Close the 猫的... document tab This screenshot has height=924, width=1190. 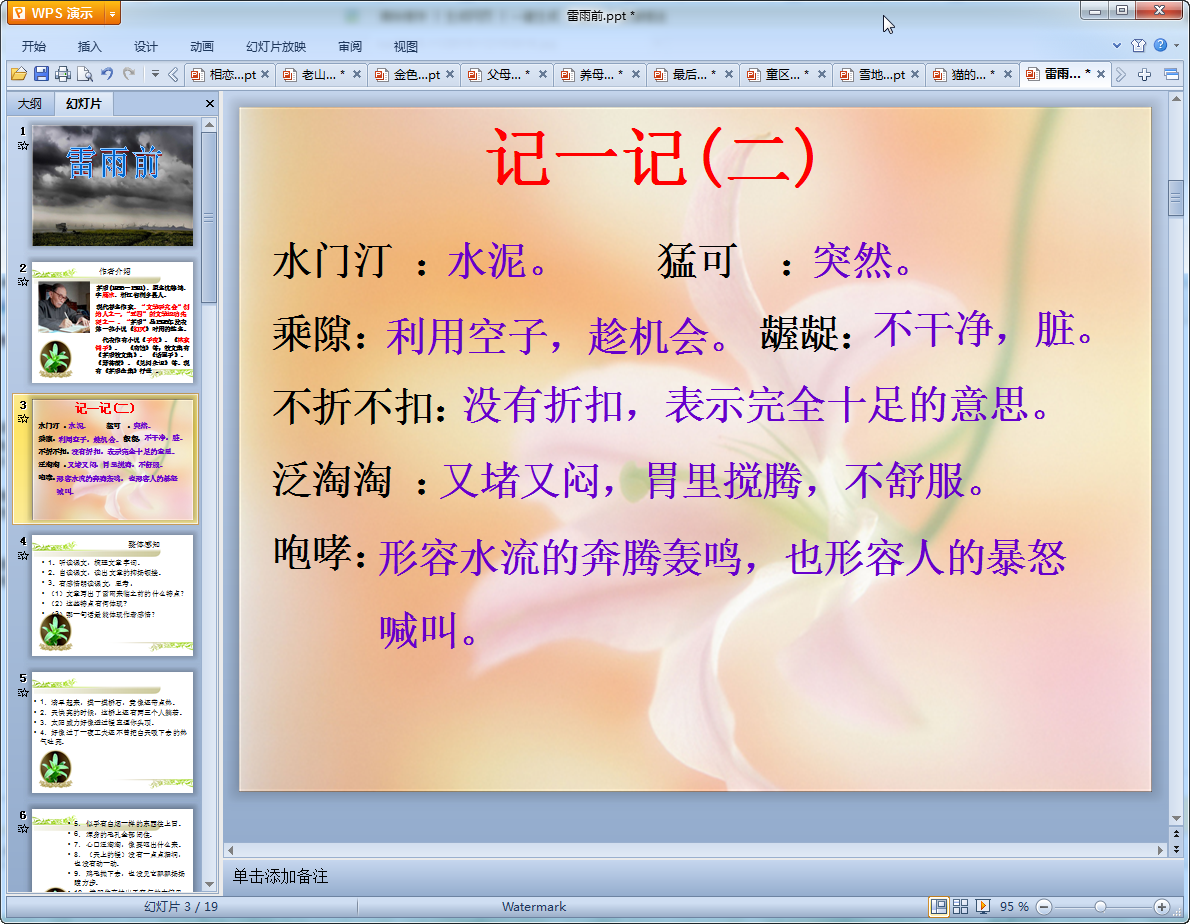tap(1008, 74)
